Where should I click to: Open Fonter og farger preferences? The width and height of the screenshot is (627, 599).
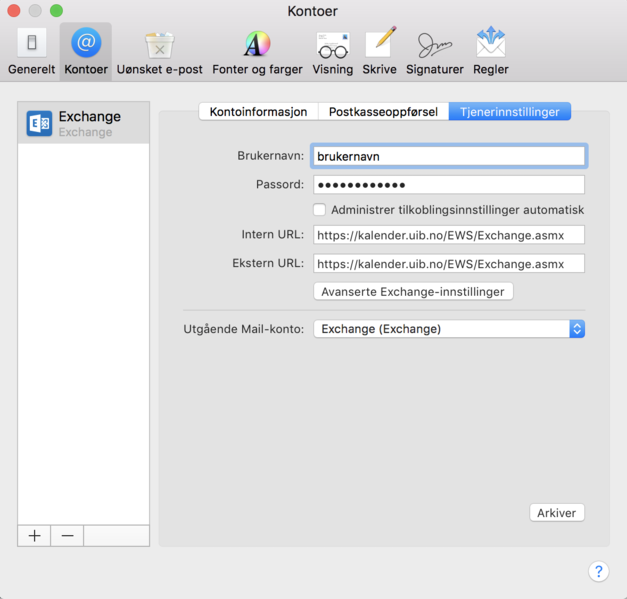[x=257, y=52]
